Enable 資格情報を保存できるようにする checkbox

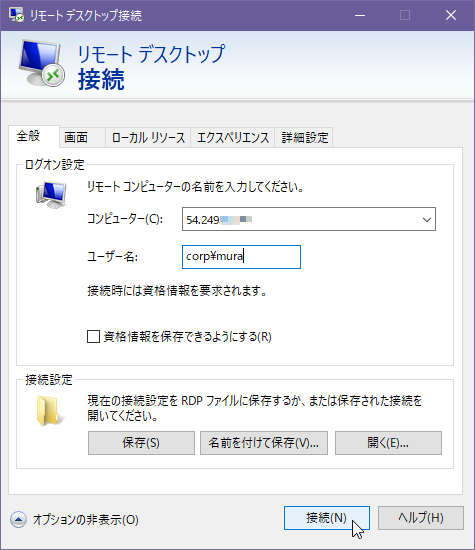[x=93, y=337]
